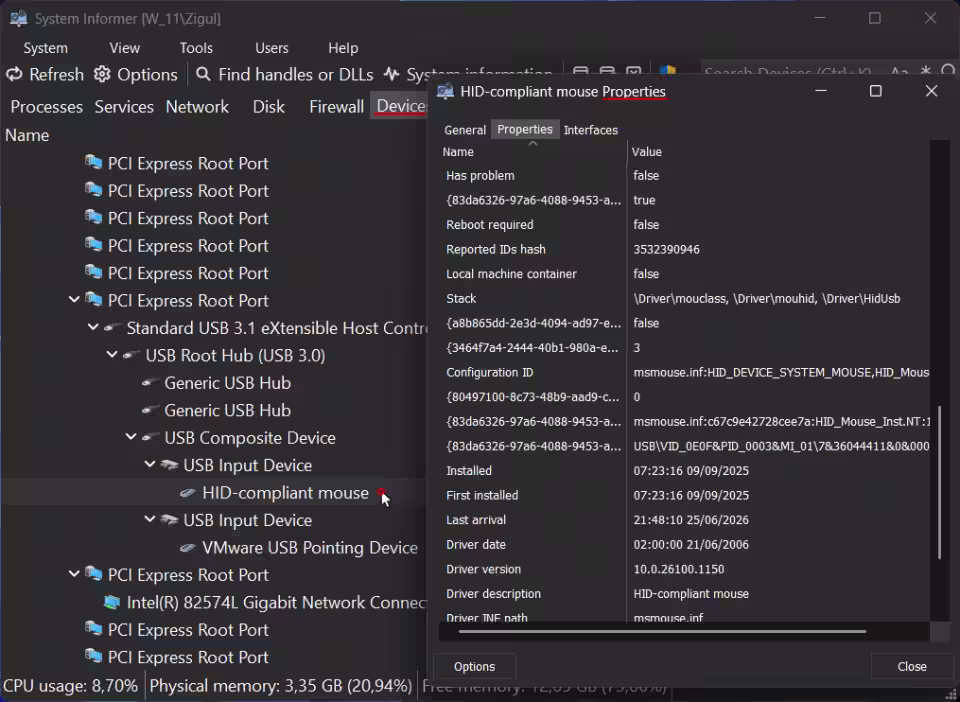Switch to the Firewall tab
Screen dimensions: 960x702
[336, 106]
